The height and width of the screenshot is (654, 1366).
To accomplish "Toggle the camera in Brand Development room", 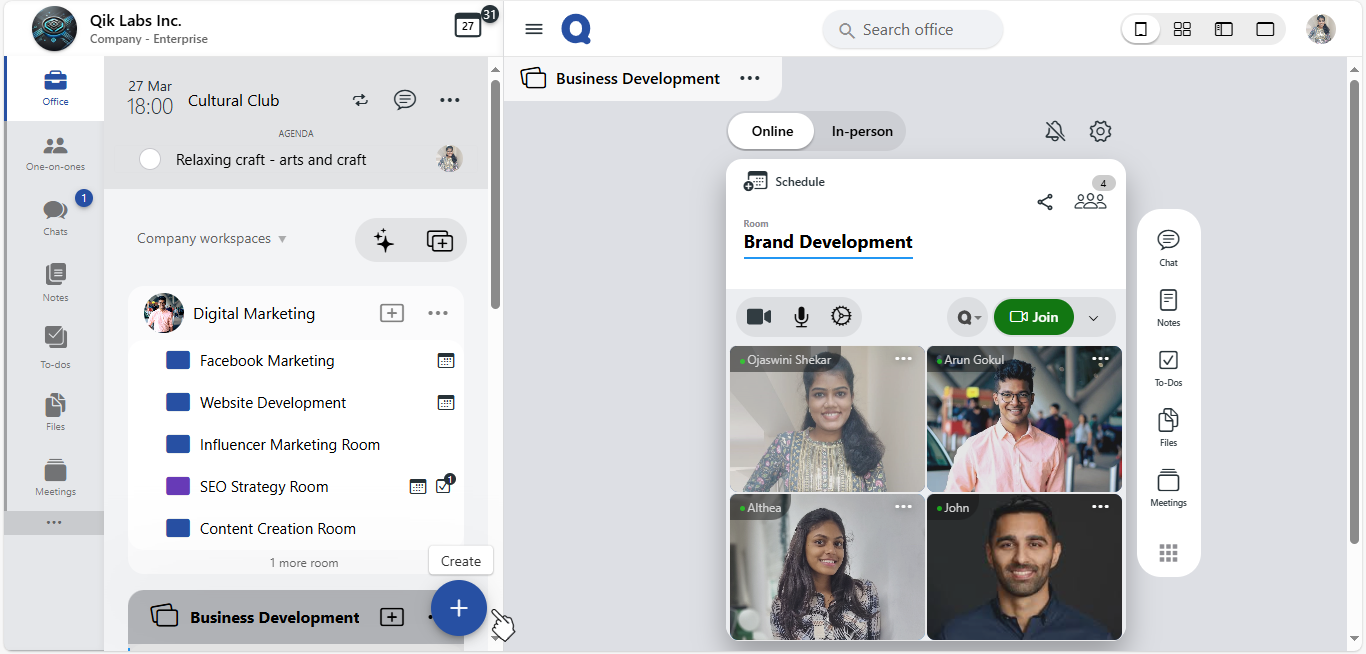I will coord(759,317).
